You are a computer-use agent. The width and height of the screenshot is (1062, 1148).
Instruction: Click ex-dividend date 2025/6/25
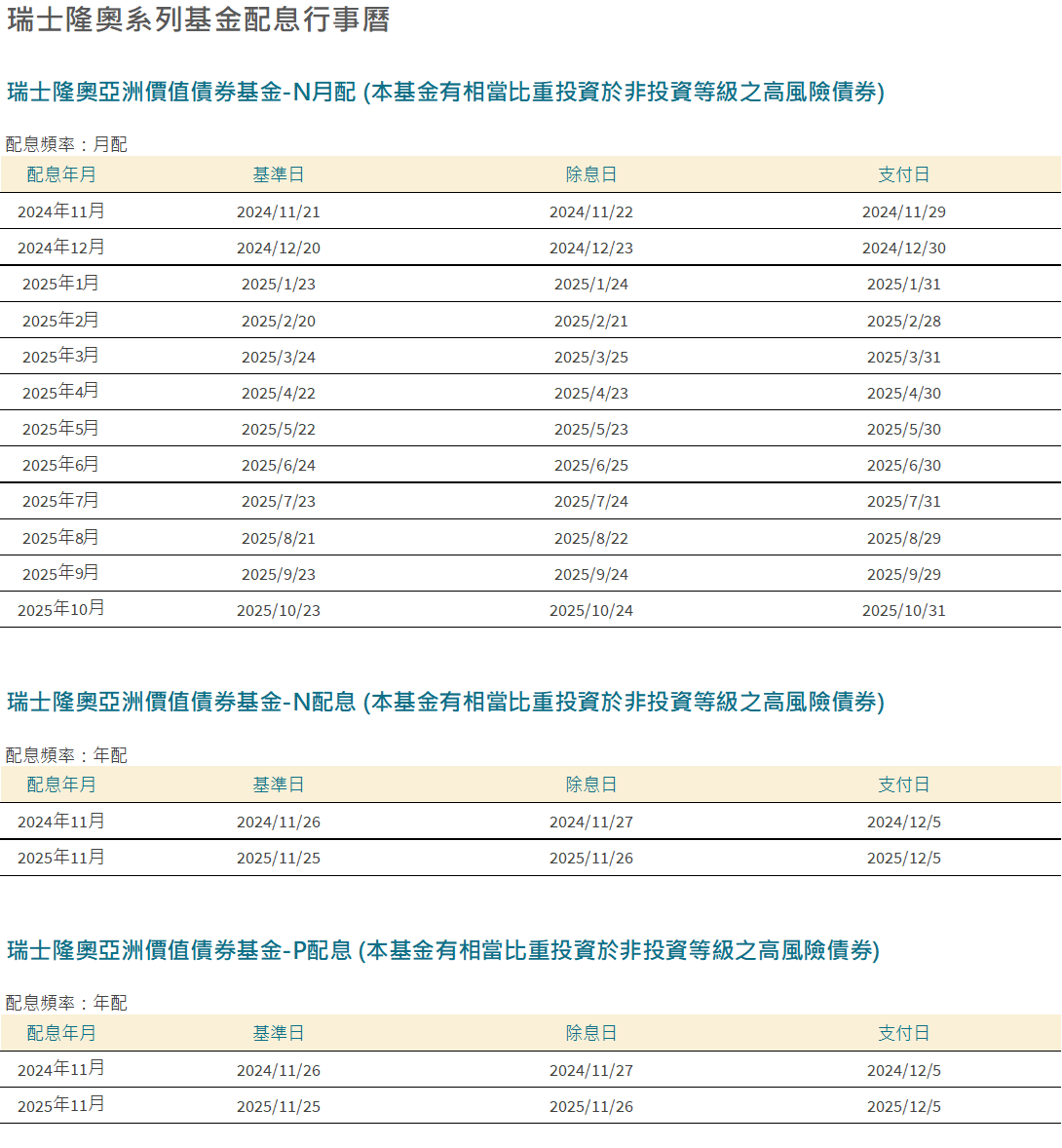coord(591,466)
